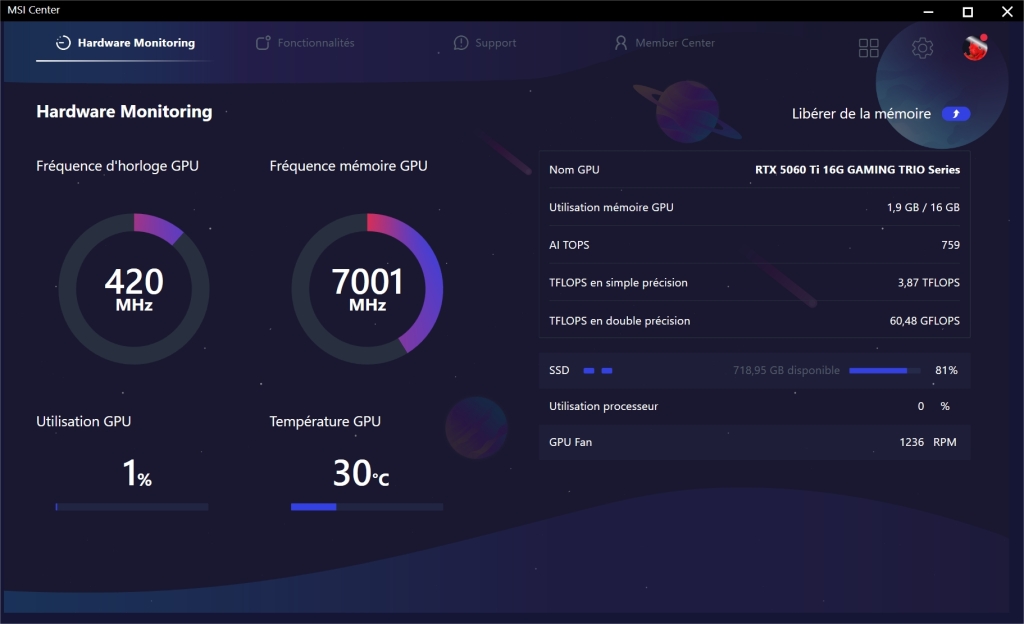Viewport: 1024px width, 624px height.
Task: Click the RTX 5060 Ti 16G GAMING TRIO Series text
Action: 857,170
